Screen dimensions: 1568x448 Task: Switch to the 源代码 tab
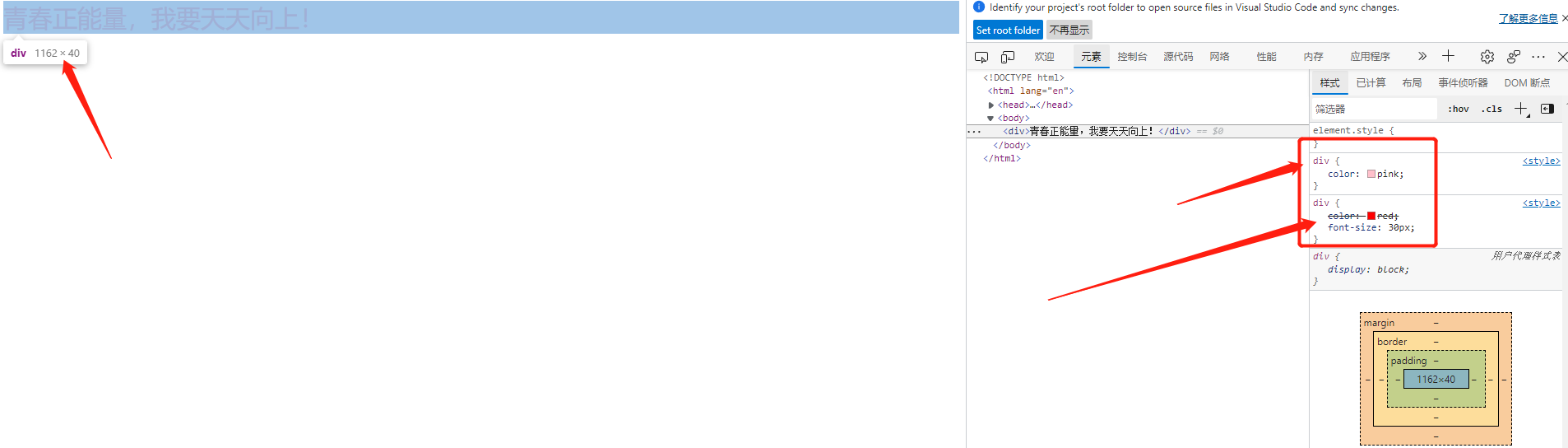pos(1178,57)
